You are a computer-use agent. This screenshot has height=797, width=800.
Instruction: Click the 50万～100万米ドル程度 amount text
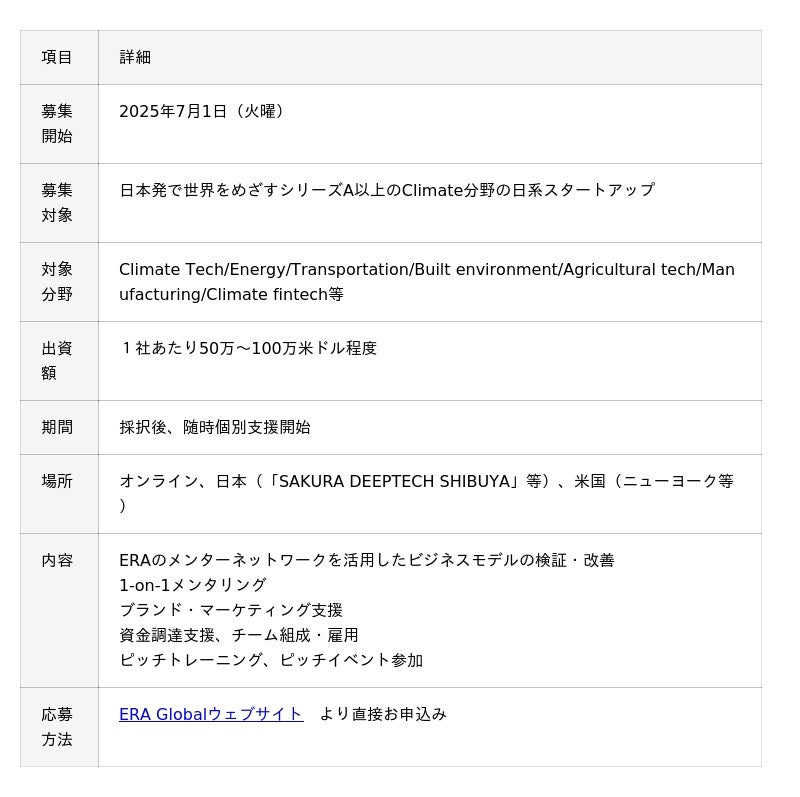[288, 348]
